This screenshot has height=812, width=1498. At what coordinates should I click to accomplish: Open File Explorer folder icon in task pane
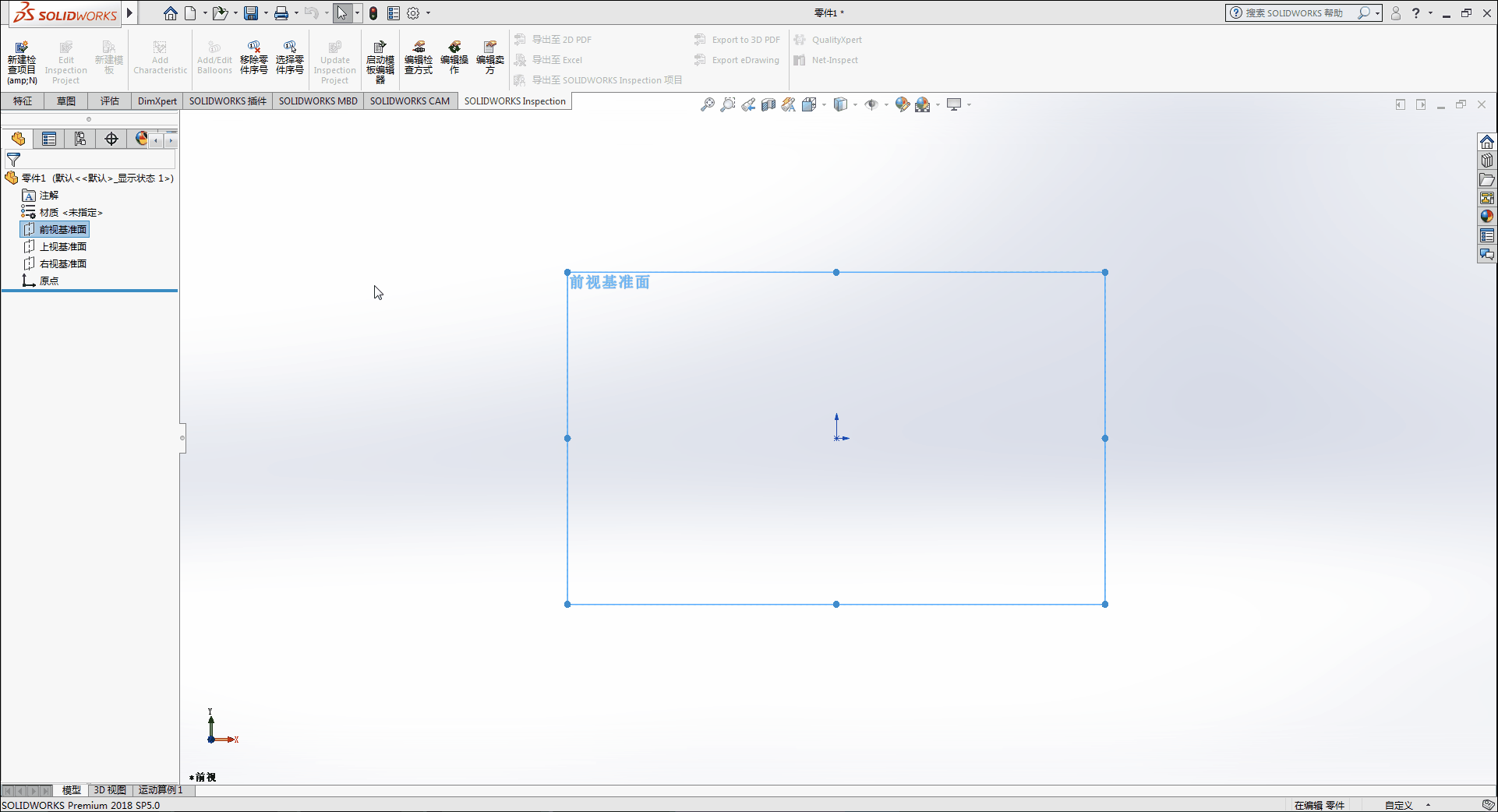click(x=1487, y=179)
